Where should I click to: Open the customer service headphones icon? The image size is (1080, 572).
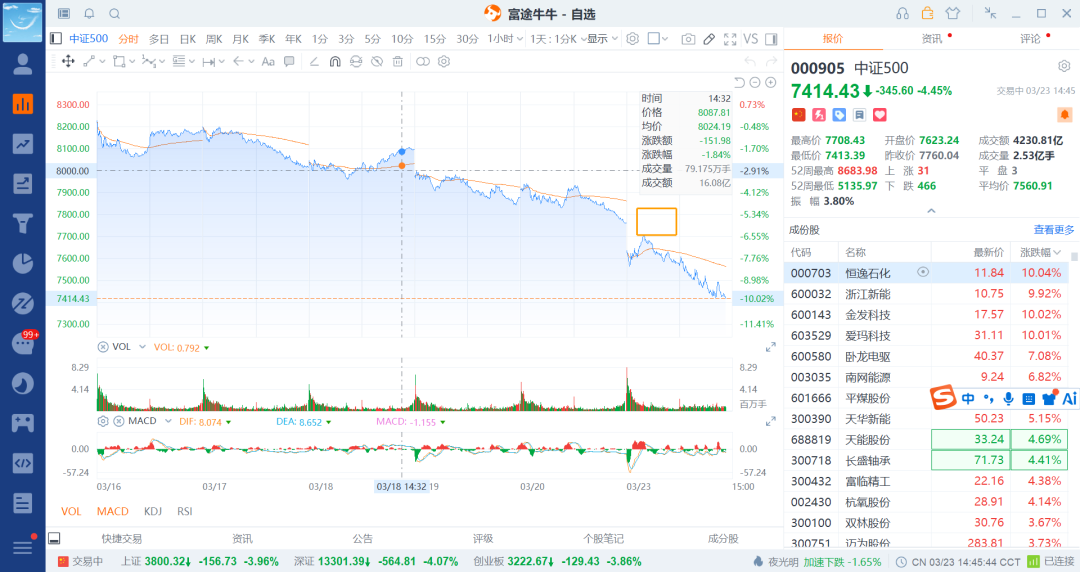(x=902, y=14)
